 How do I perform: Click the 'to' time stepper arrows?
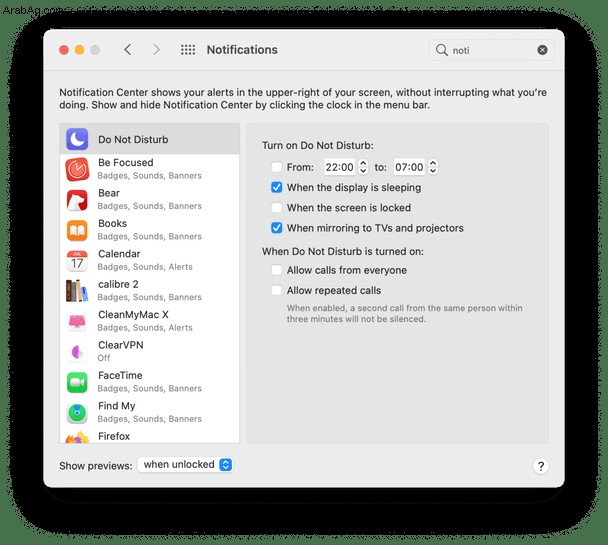click(433, 167)
